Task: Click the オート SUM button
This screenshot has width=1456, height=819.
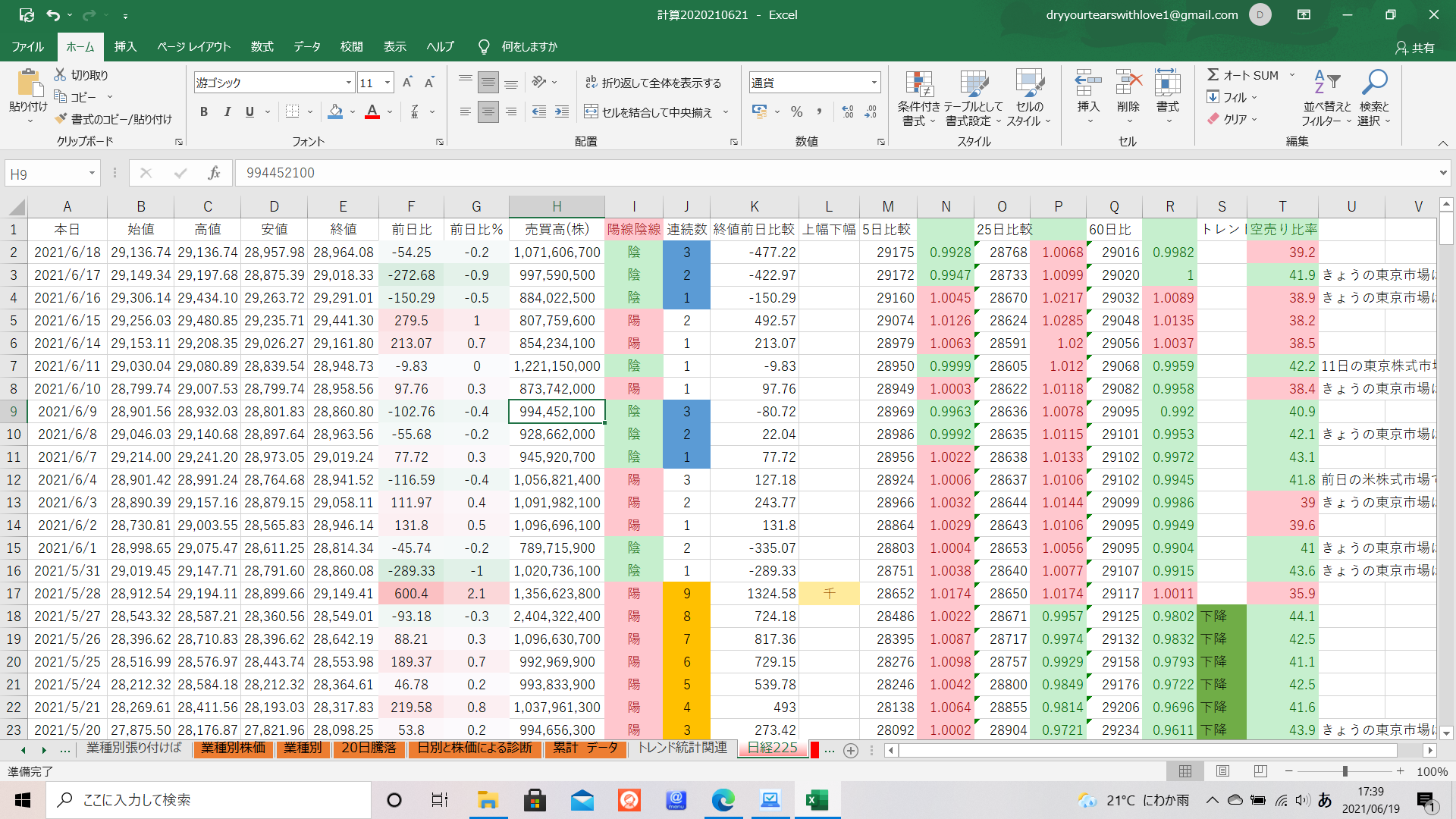Action: [x=1244, y=75]
